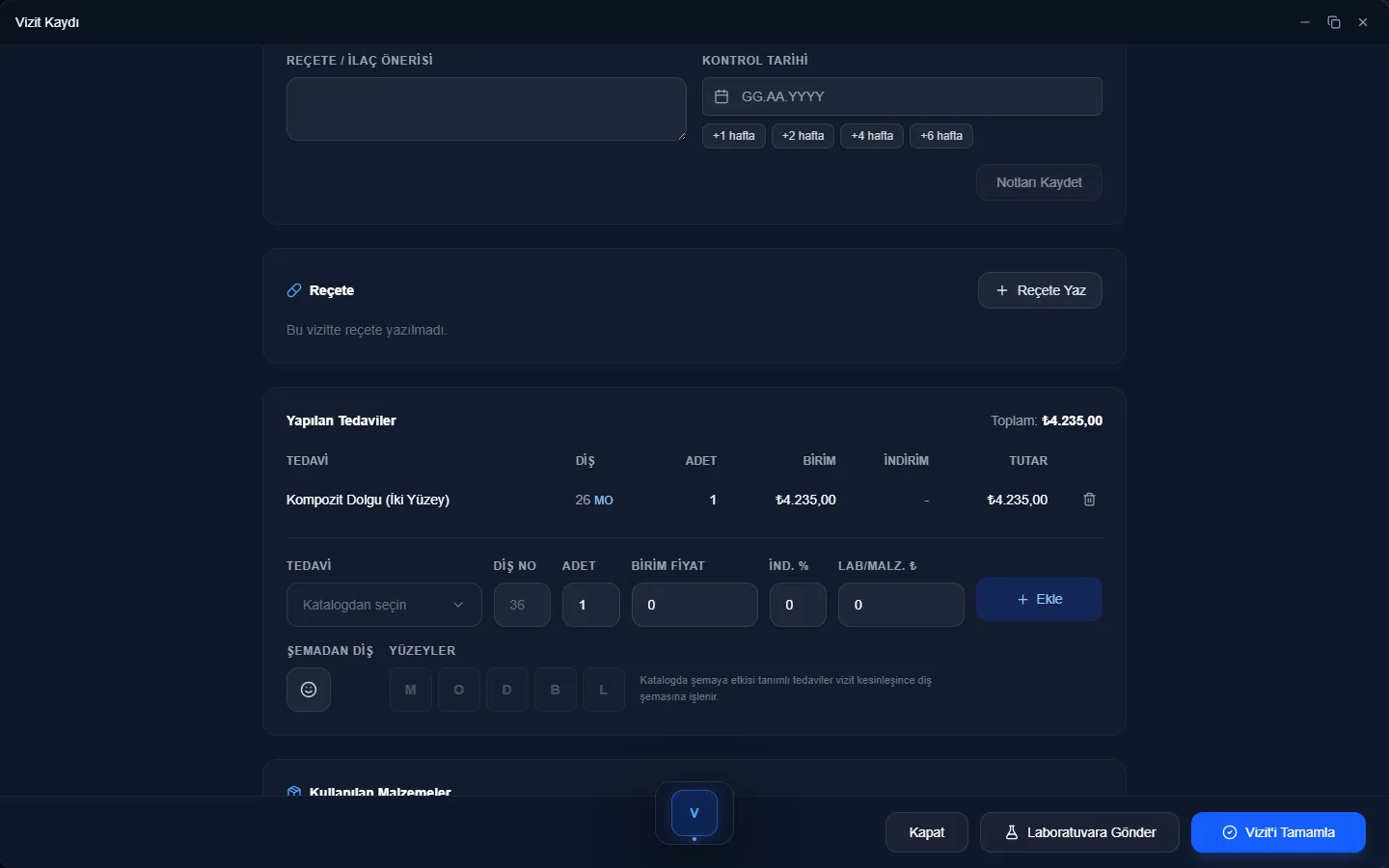1389x868 pixels.
Task: Set follow-up to +2 hafta
Action: 803,136
